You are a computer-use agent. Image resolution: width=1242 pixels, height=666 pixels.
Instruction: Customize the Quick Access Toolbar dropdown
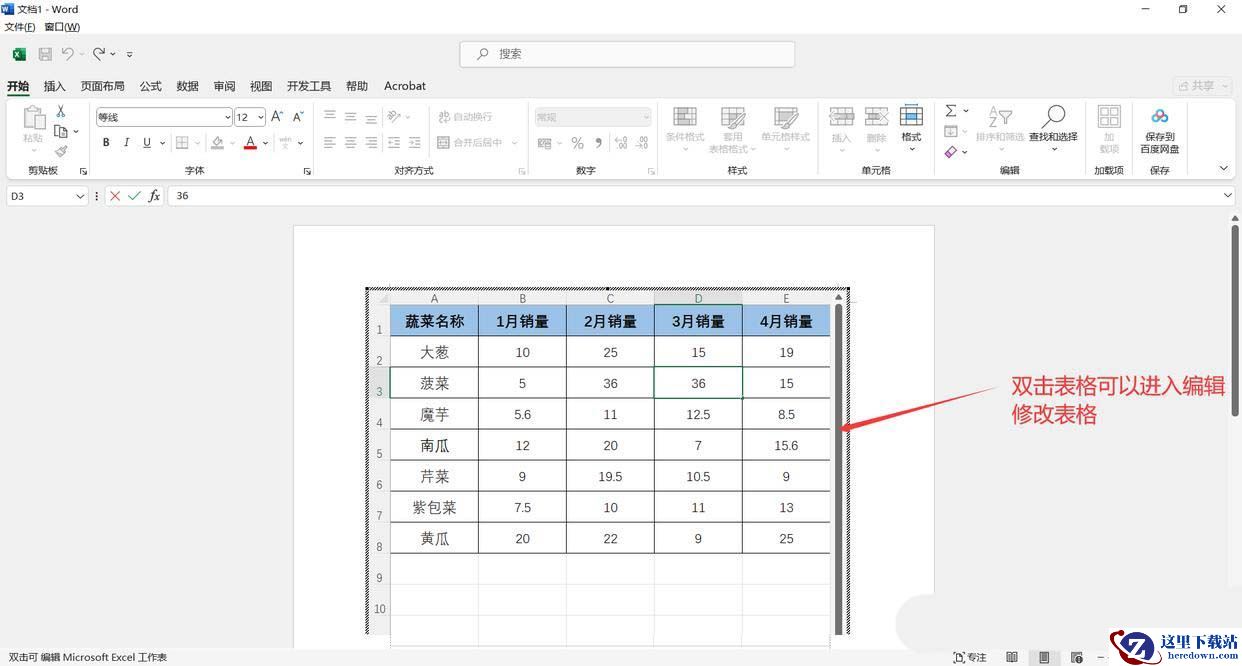(x=130, y=54)
